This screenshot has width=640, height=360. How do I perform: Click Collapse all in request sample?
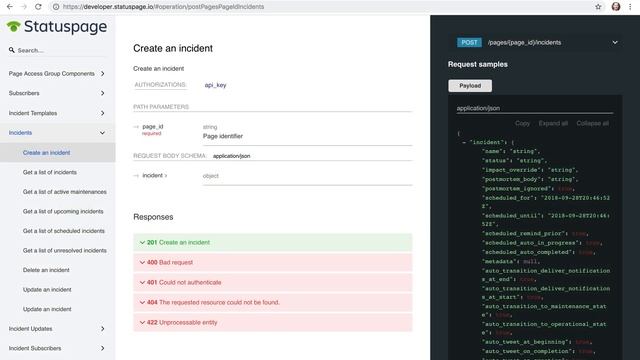pyautogui.click(x=593, y=123)
